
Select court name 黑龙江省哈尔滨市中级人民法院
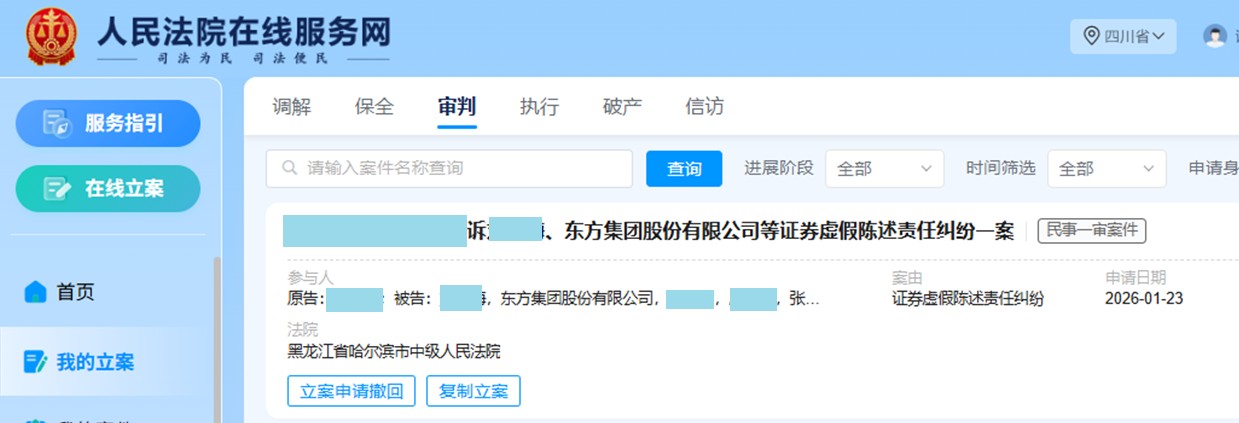tap(394, 351)
